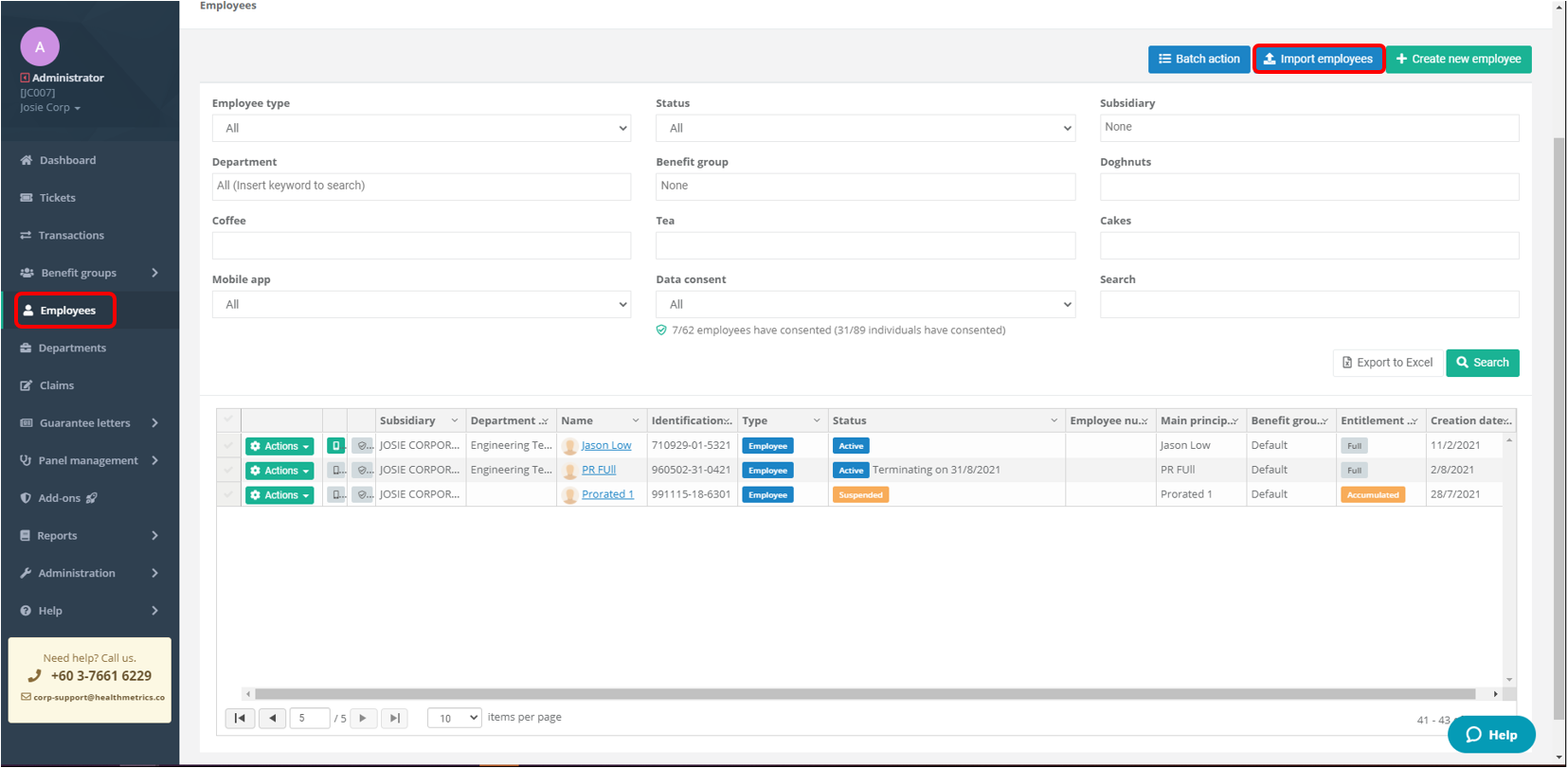
Task: Tick the checkbox for Prorated 1's row
Action: (x=228, y=495)
